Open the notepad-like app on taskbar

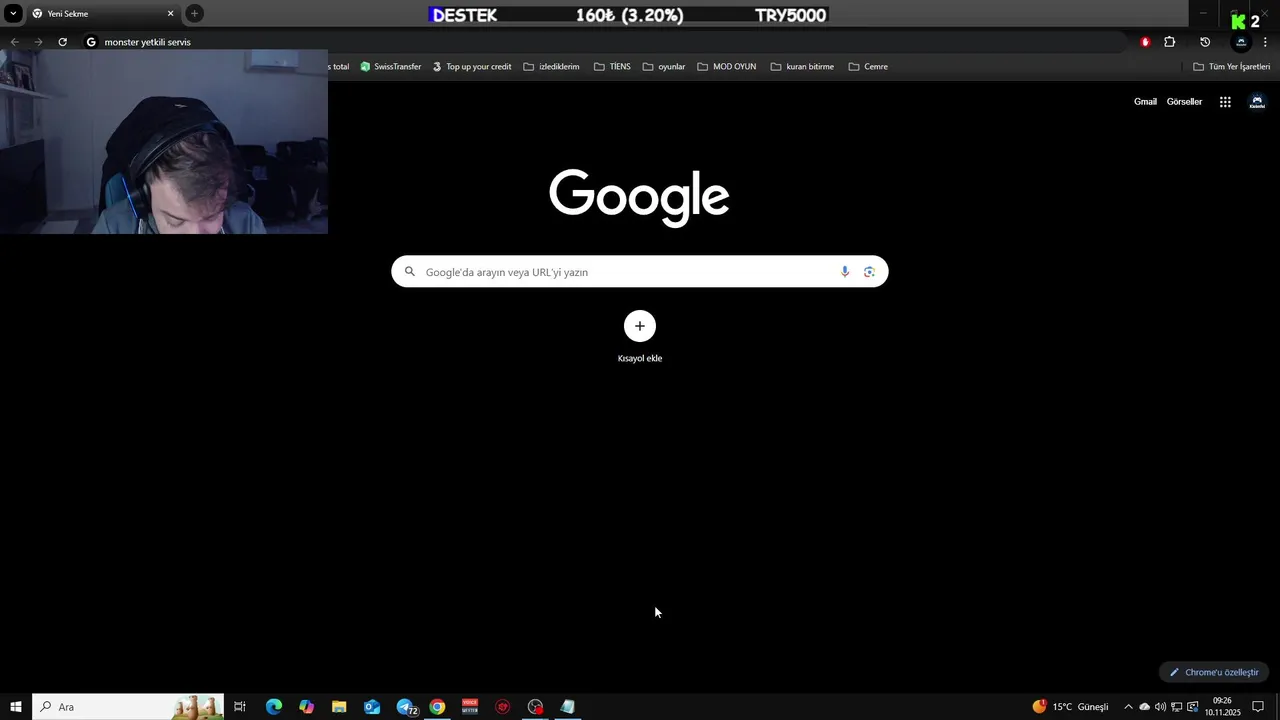point(568,707)
